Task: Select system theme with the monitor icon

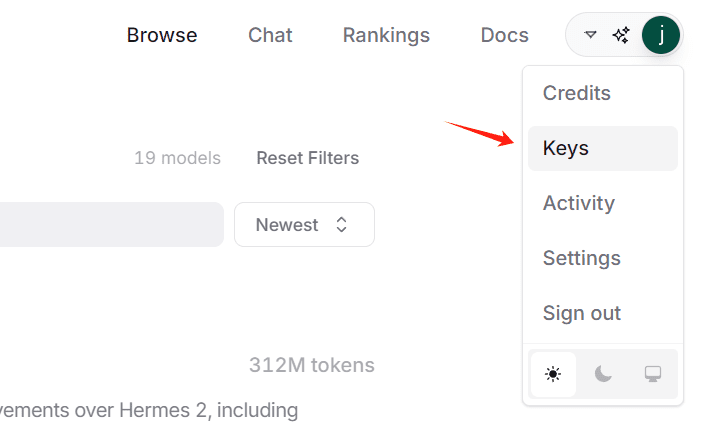Action: point(653,374)
